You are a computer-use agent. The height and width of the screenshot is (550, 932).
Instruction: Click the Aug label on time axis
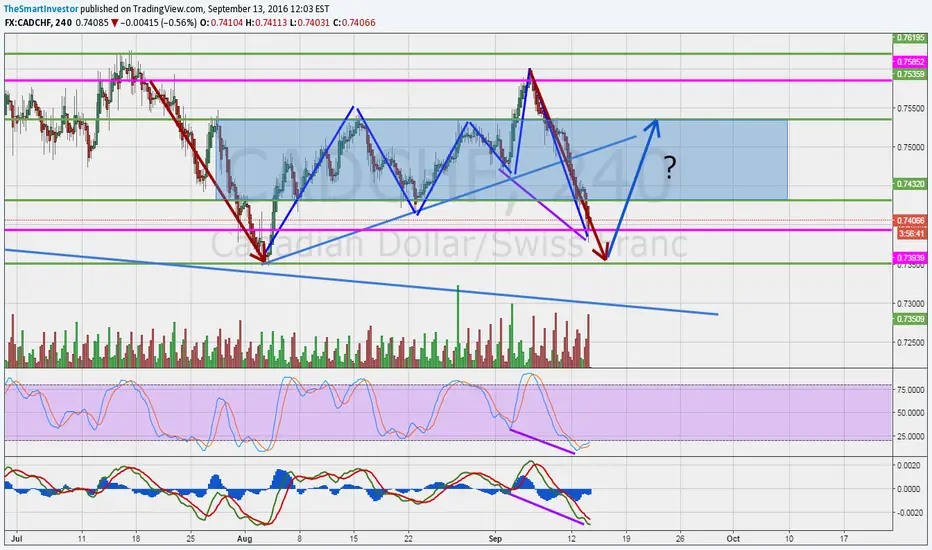click(x=244, y=539)
